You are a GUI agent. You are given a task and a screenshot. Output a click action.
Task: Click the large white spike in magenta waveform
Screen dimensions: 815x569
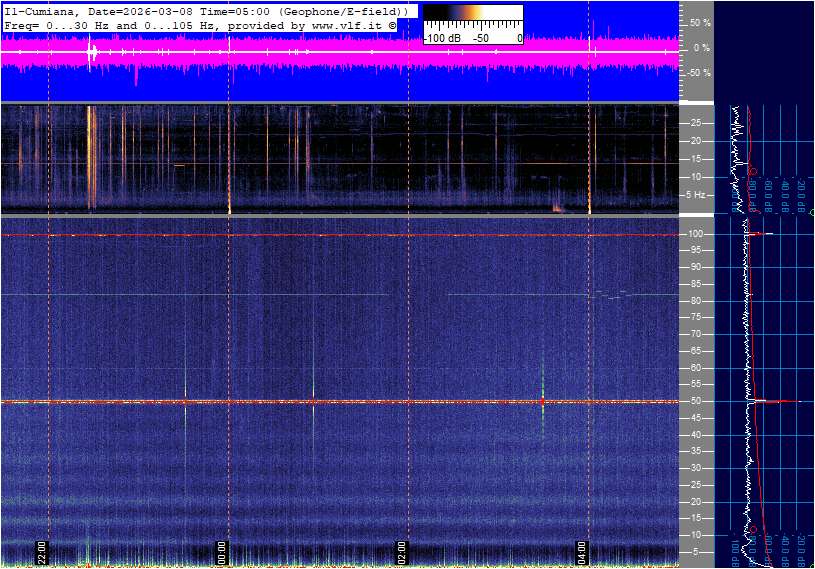tap(92, 51)
